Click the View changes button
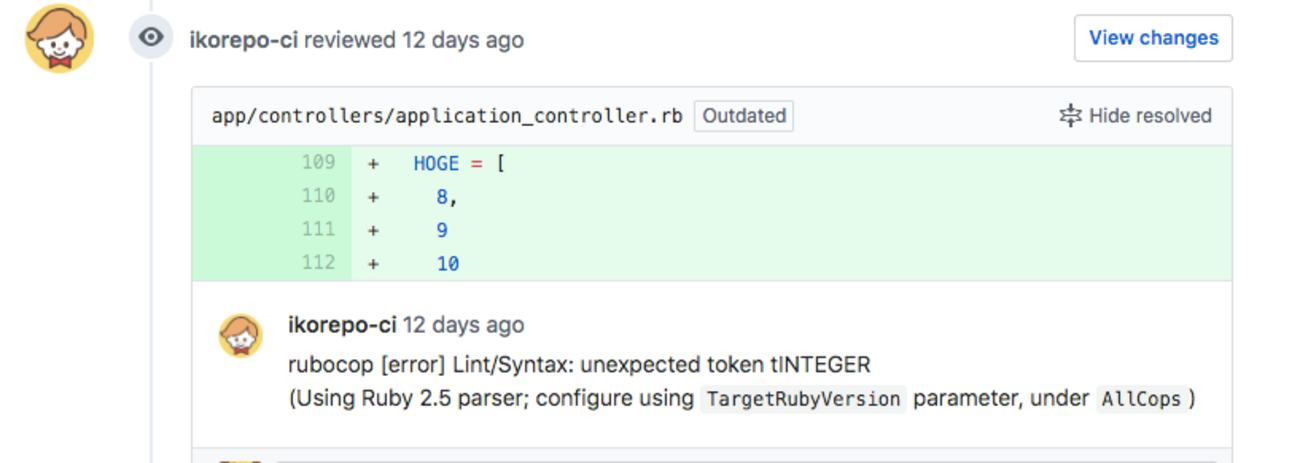Screen dimensions: 1300x463 pos(1153,38)
